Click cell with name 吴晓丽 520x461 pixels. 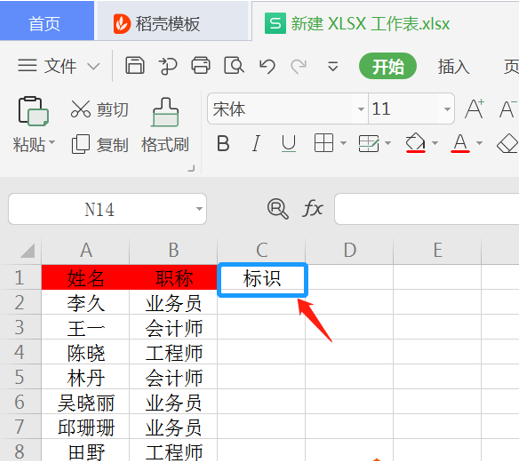click(x=86, y=402)
